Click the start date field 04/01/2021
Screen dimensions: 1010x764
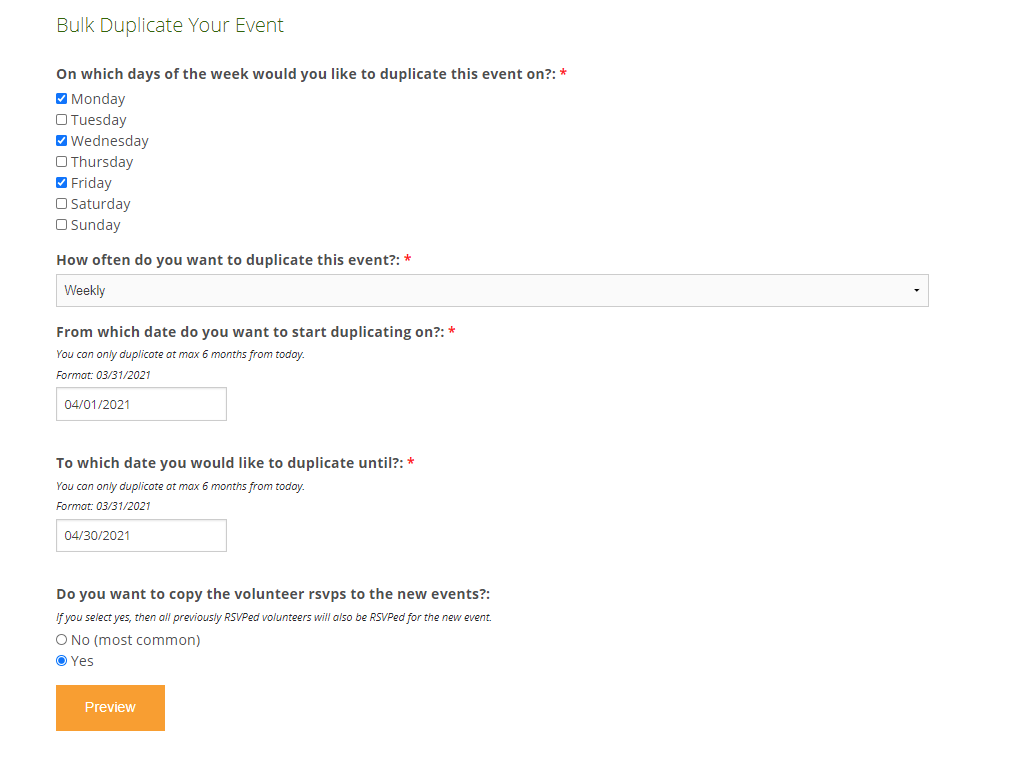tap(141, 405)
